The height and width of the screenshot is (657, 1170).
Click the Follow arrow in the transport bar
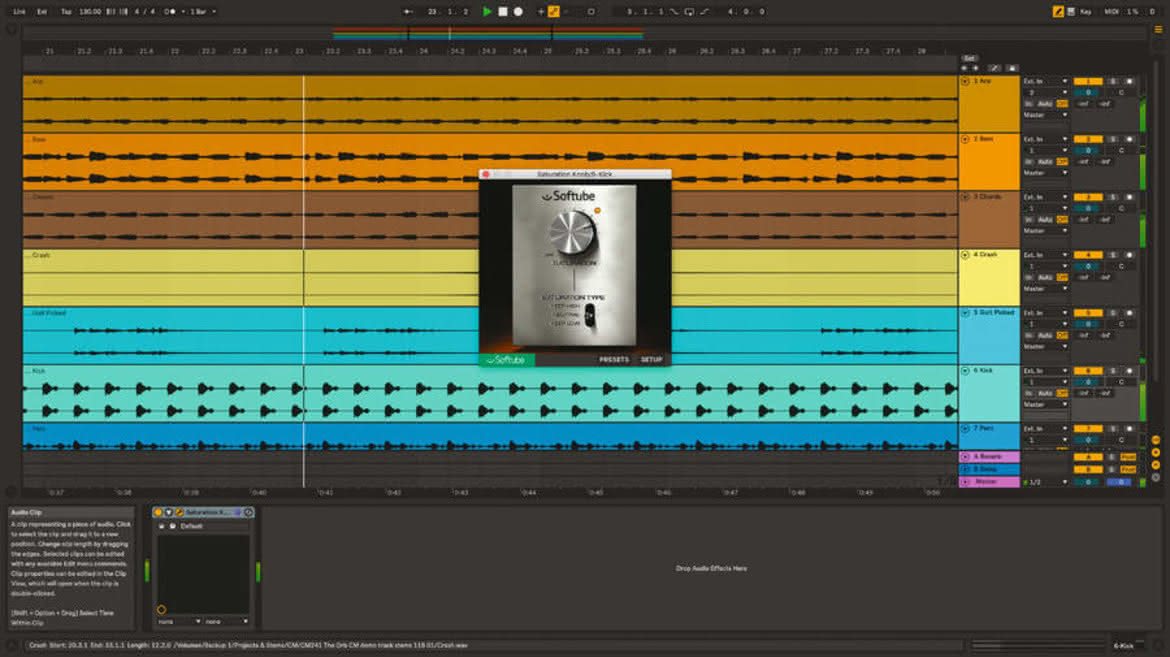coord(408,11)
